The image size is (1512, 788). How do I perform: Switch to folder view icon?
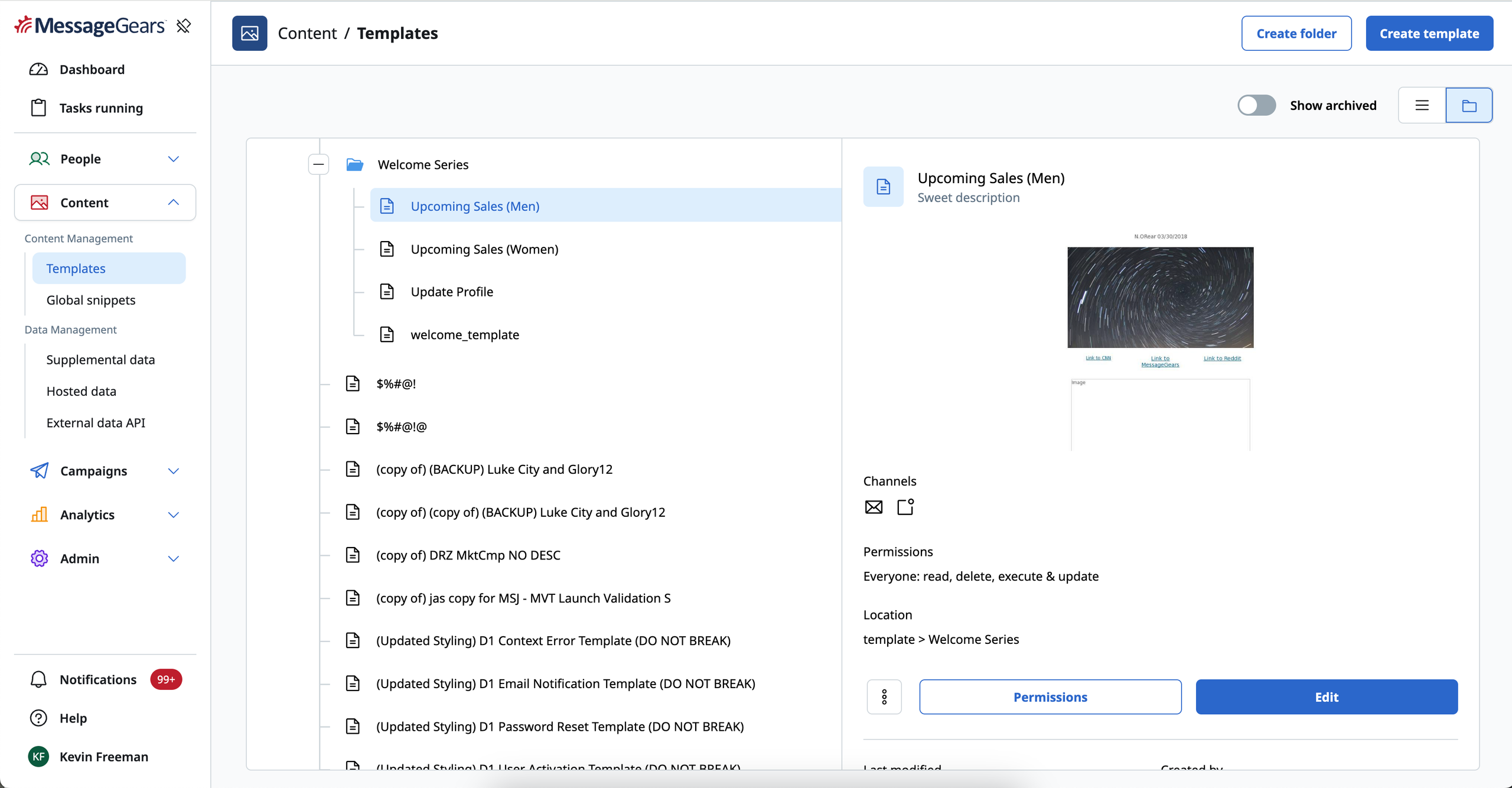pyautogui.click(x=1469, y=105)
